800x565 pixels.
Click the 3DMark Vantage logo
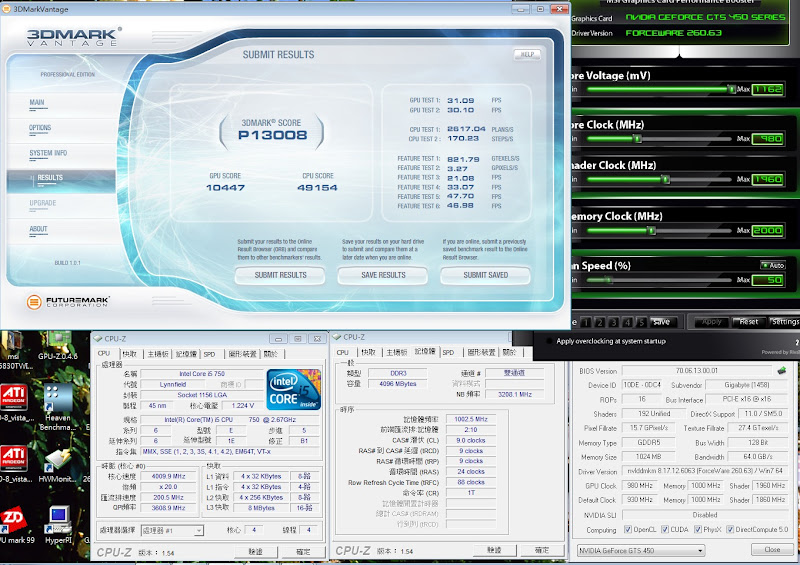click(74, 37)
